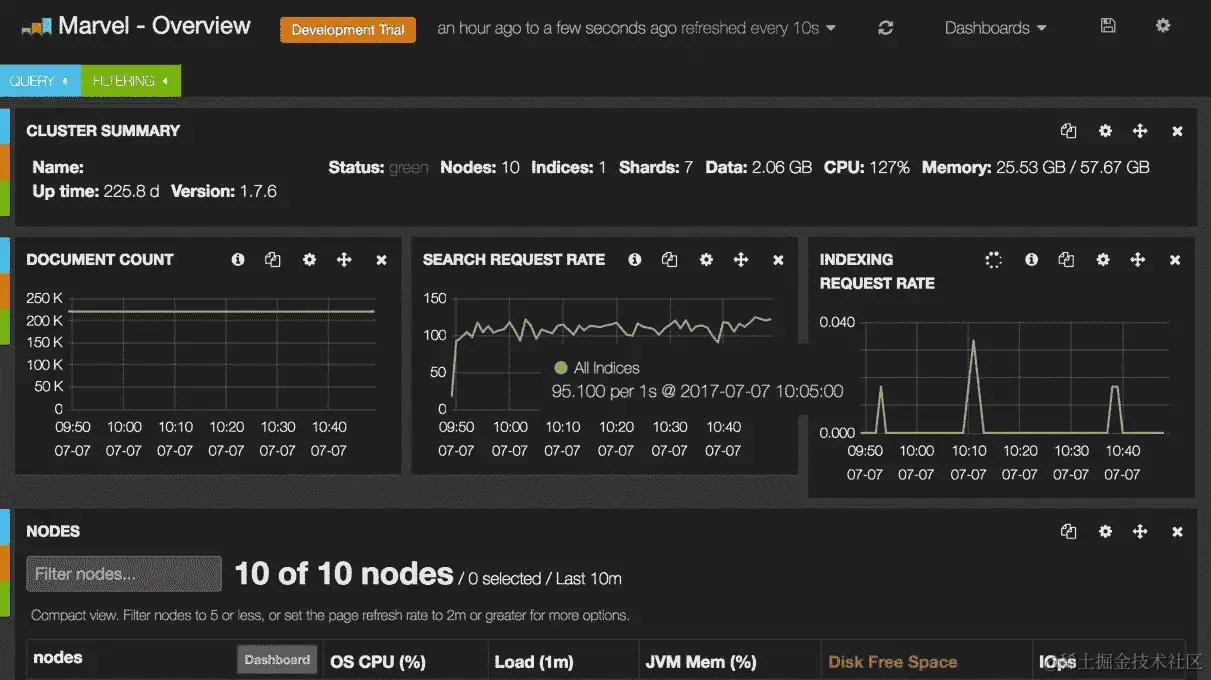Click the green cluster Status value
1211x680 pixels.
(408, 168)
